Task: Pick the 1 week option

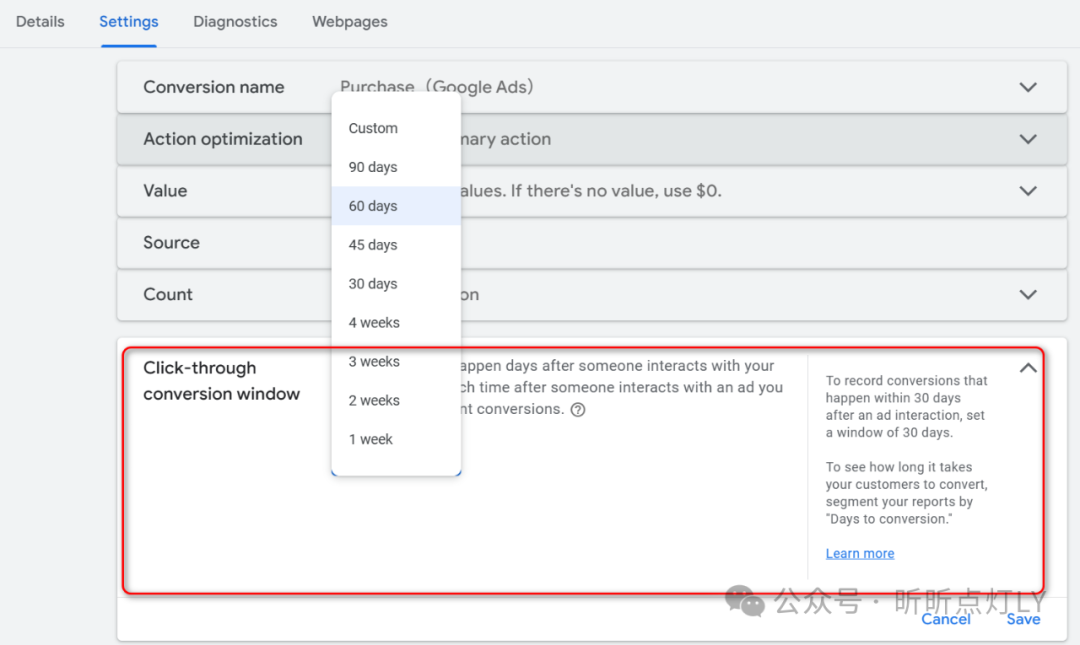Action: pyautogui.click(x=370, y=439)
